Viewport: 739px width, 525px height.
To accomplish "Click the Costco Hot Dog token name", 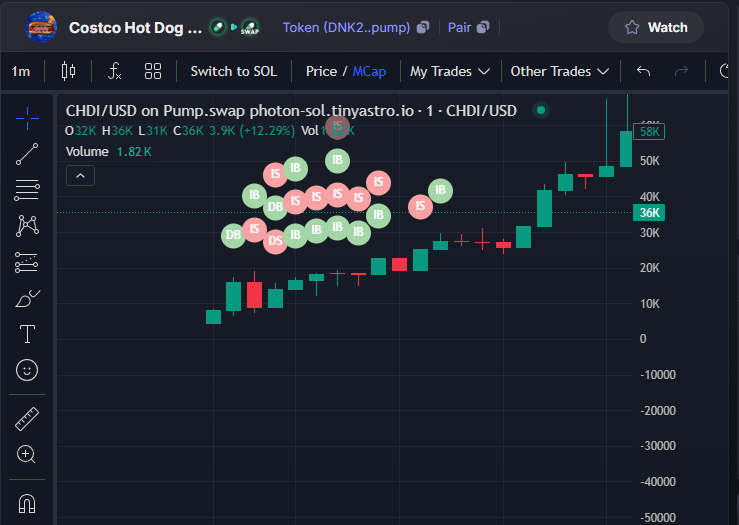I will pyautogui.click(x=135, y=28).
